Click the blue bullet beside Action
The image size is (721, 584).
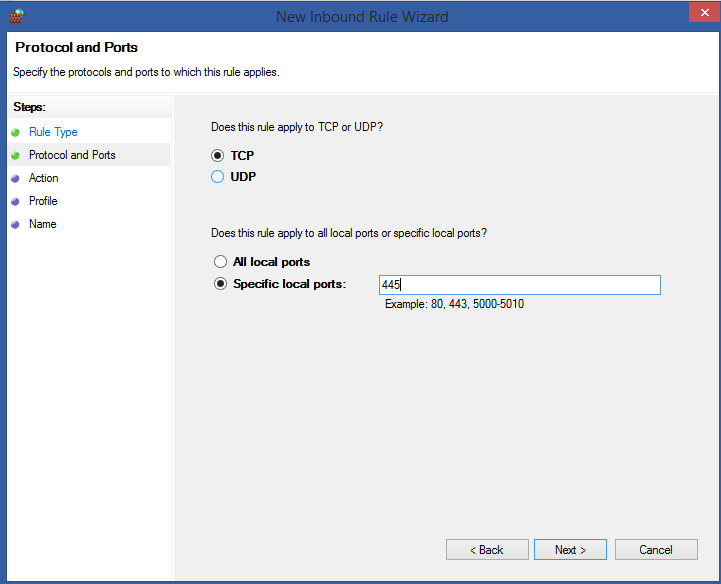pyautogui.click(x=15, y=178)
